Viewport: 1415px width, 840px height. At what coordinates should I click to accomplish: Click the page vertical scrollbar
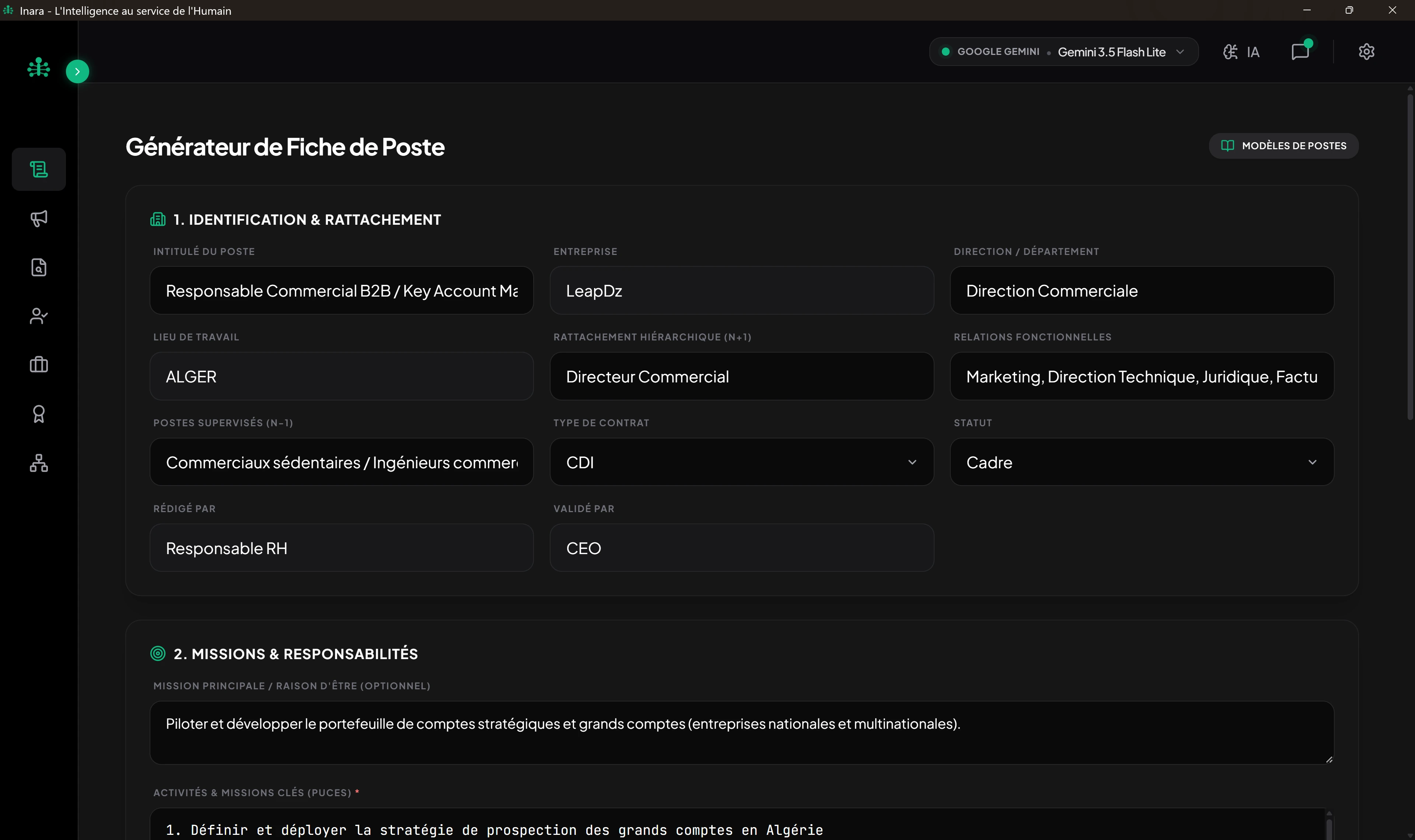click(1410, 258)
